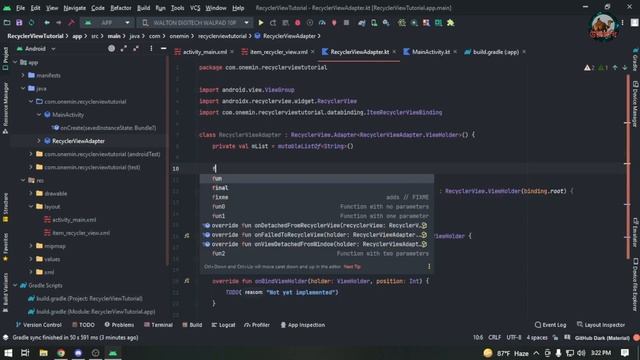
Task: Click the override gutter icon beside onBindViewHolder
Action: click(x=187, y=281)
